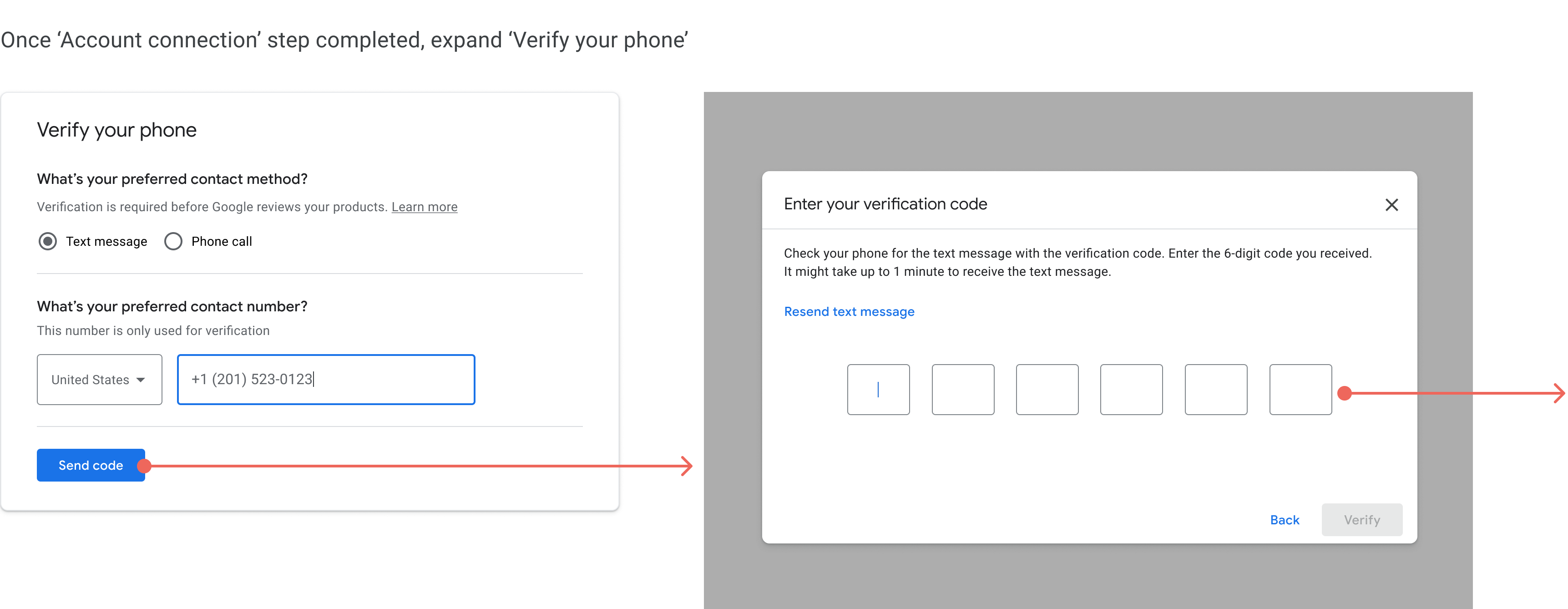Screen dimensions: 1568x609
Task: Open the United States country dropdown
Action: 99,380
